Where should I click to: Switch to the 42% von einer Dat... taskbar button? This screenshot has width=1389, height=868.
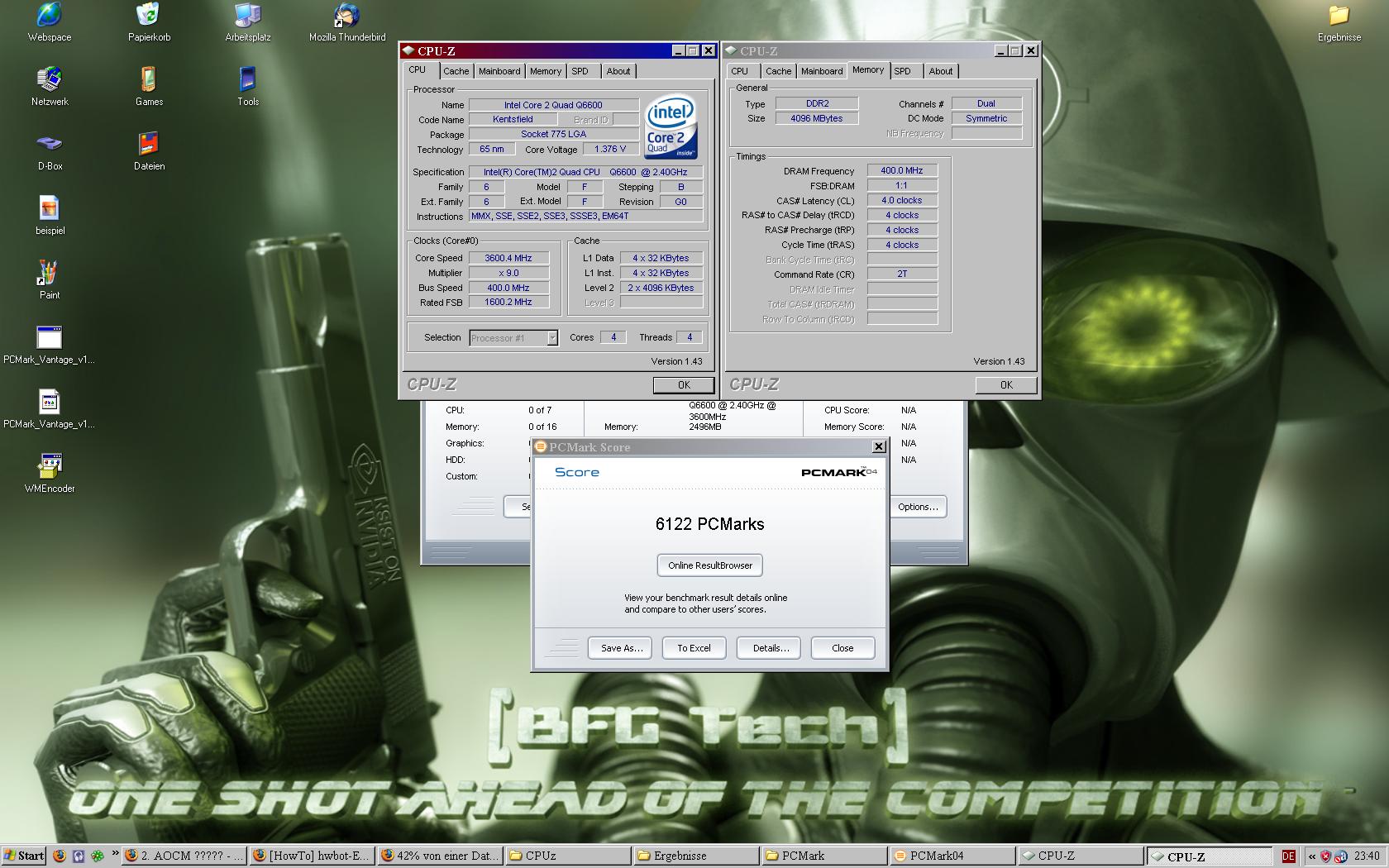[x=440, y=856]
